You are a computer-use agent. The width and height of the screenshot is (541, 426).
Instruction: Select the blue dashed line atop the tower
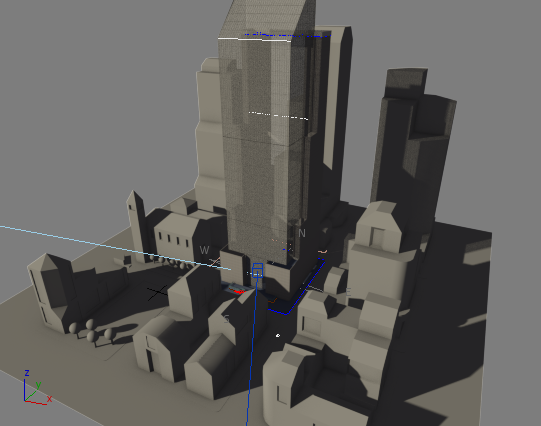click(x=287, y=35)
